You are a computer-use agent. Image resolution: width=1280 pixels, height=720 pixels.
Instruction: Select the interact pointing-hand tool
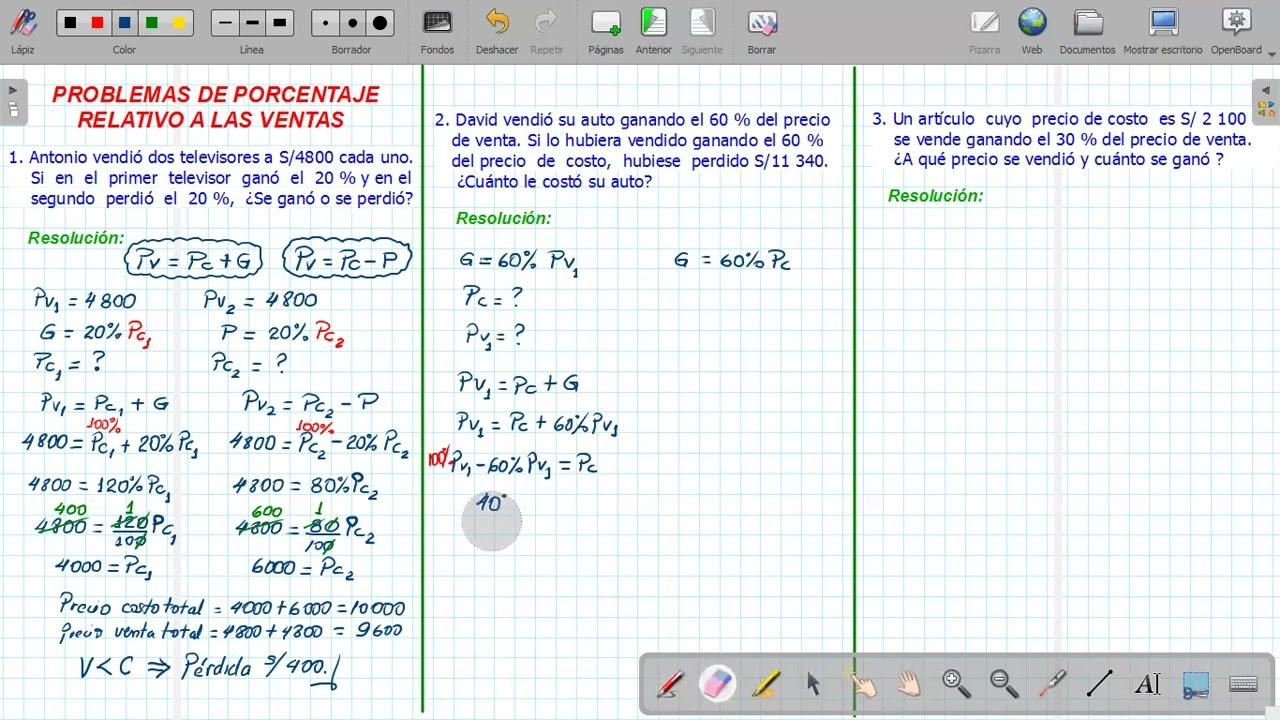point(861,684)
